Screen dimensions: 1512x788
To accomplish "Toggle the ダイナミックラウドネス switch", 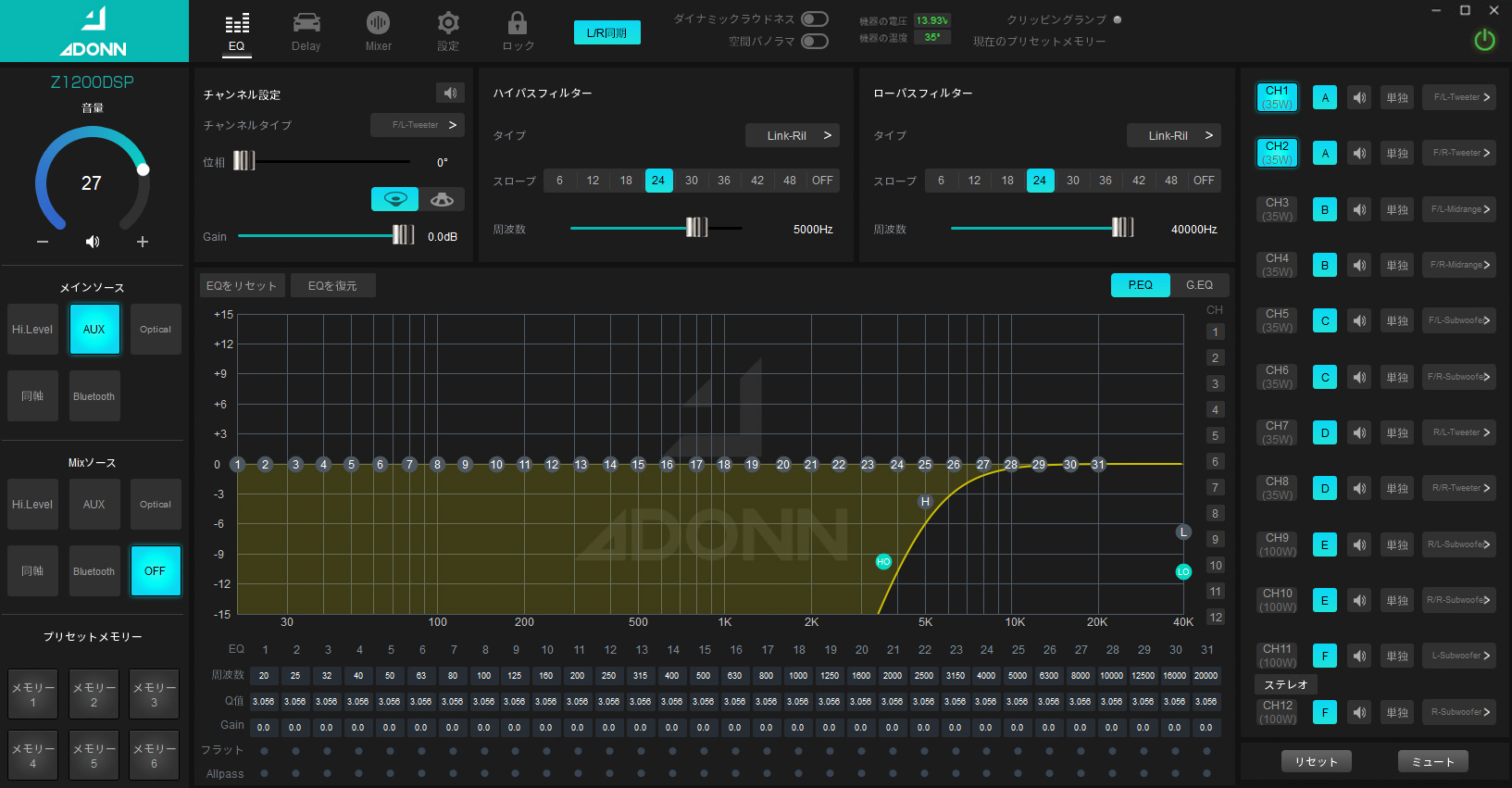I will click(x=814, y=19).
